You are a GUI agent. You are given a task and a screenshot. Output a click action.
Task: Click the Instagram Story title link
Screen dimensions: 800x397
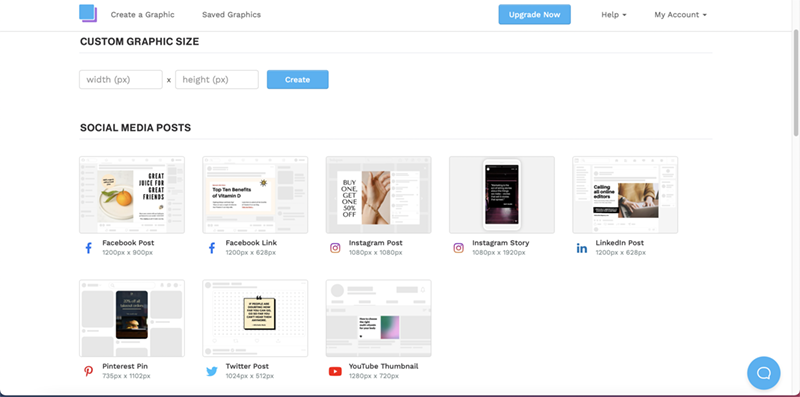501,243
